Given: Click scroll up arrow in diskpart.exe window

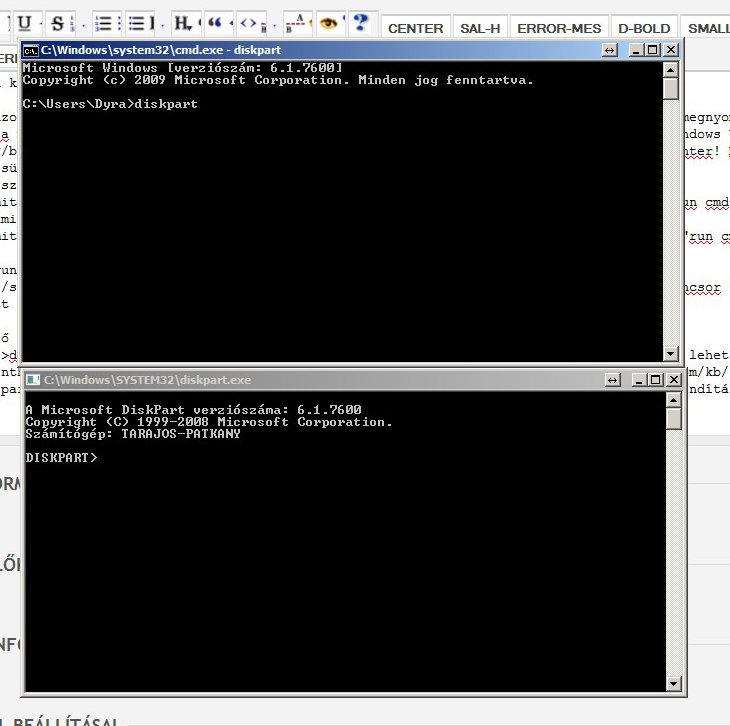Looking at the screenshot, I should point(674,400).
